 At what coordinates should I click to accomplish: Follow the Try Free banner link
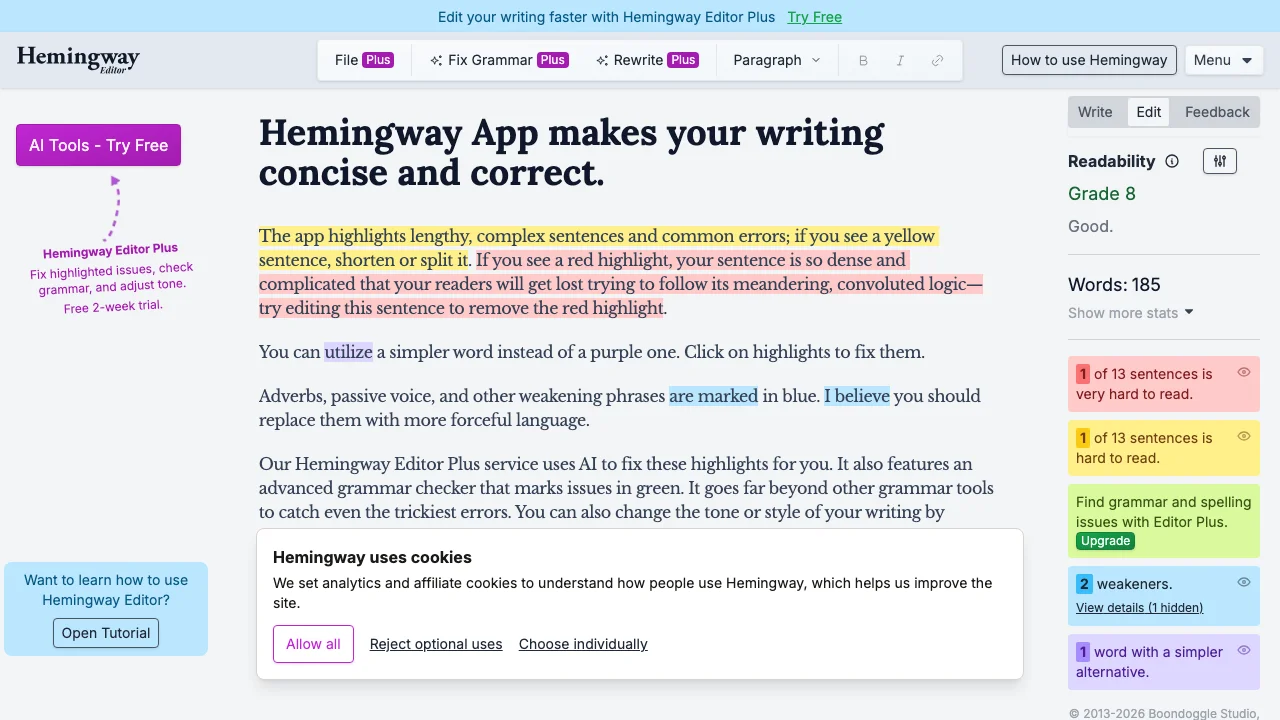[814, 17]
